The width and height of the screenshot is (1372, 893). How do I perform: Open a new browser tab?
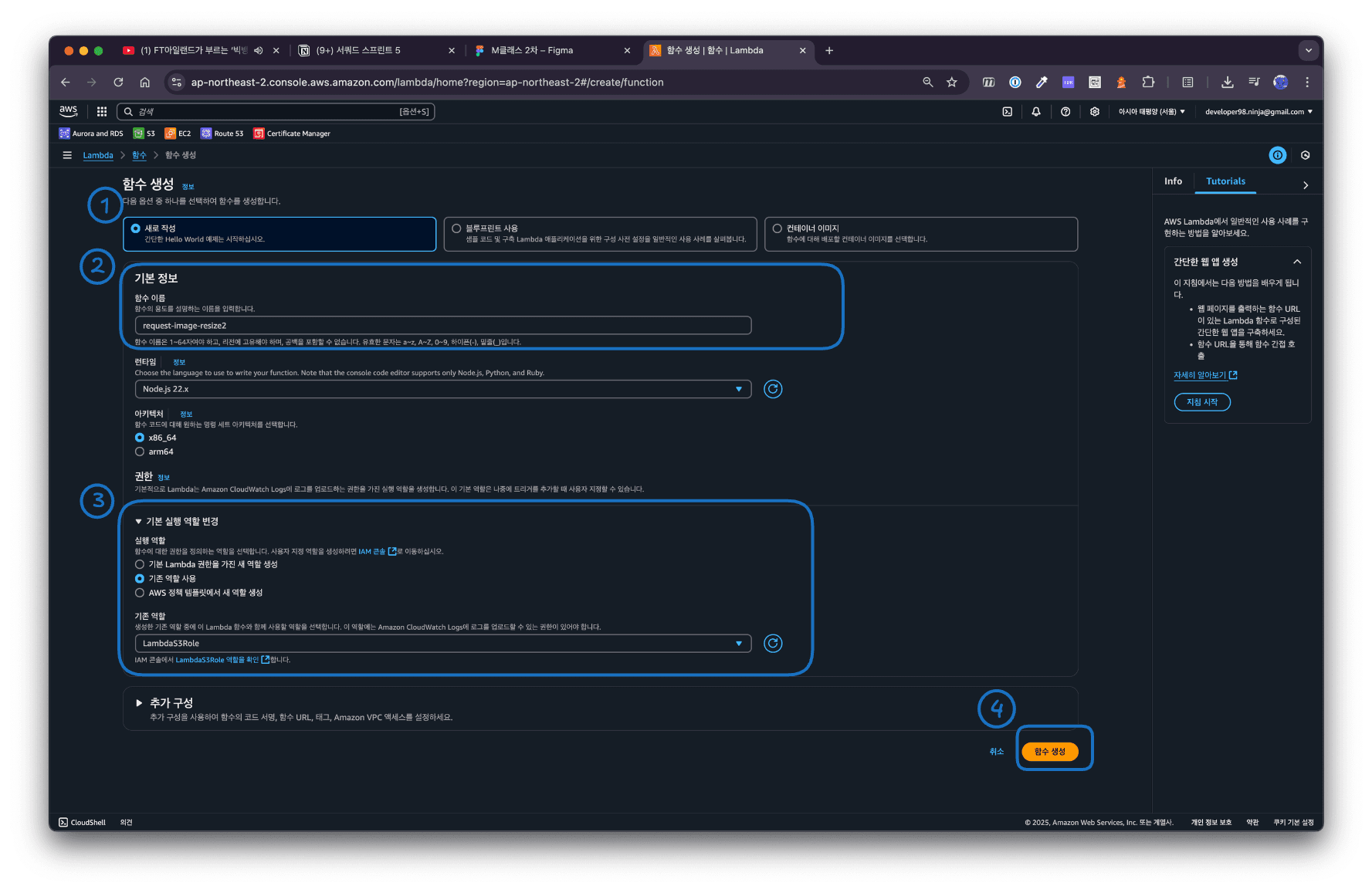(x=829, y=51)
